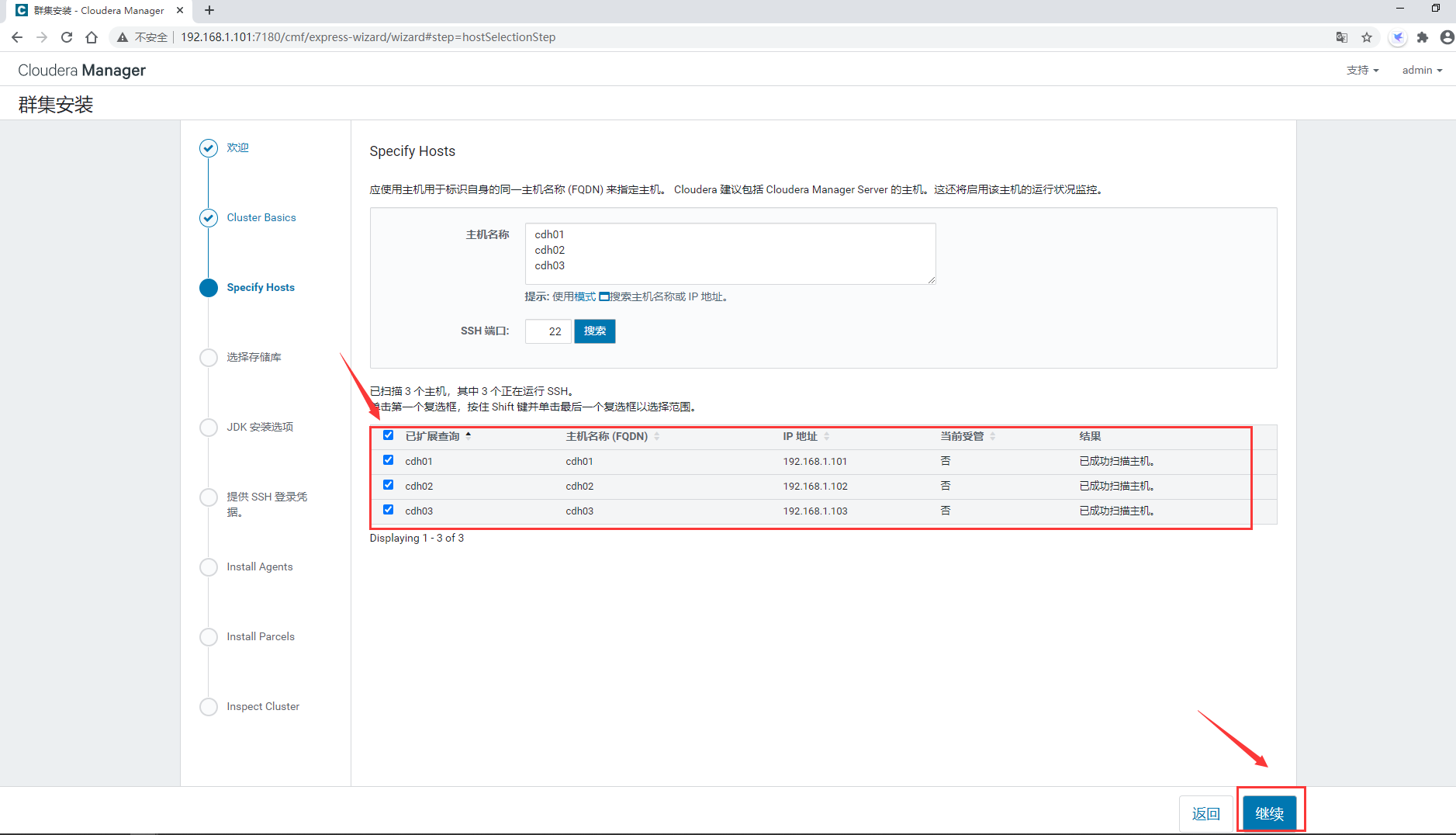Image resolution: width=1456 pixels, height=835 pixels.
Task: Uncheck the cdh02 host checkbox
Action: 389,485
